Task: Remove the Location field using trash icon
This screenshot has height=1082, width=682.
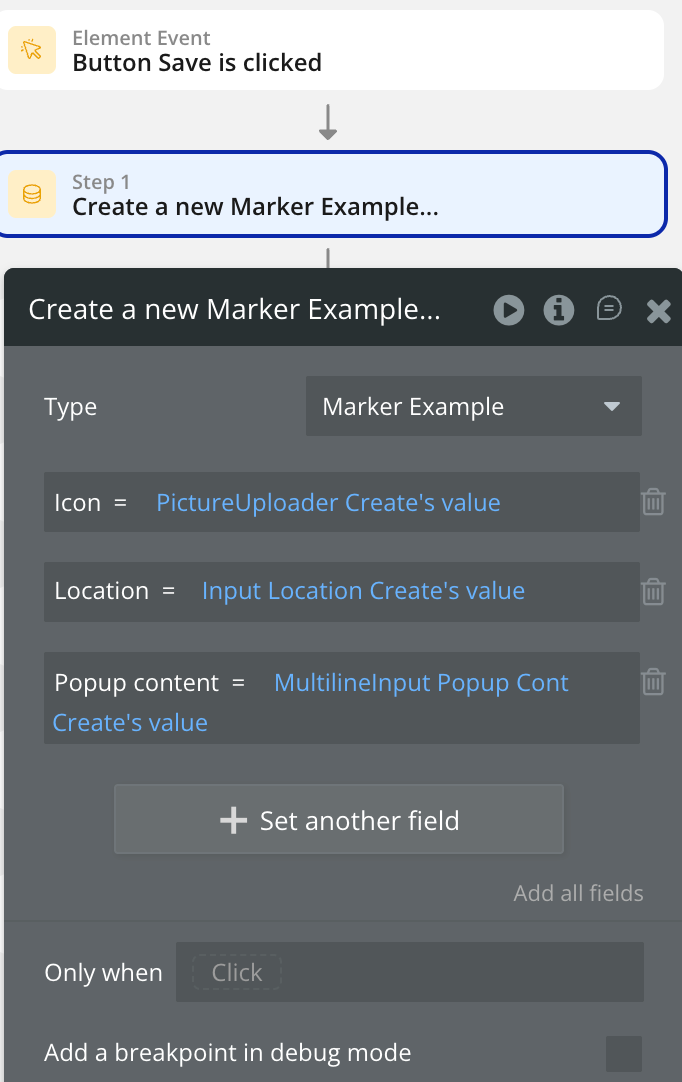Action: (653, 591)
